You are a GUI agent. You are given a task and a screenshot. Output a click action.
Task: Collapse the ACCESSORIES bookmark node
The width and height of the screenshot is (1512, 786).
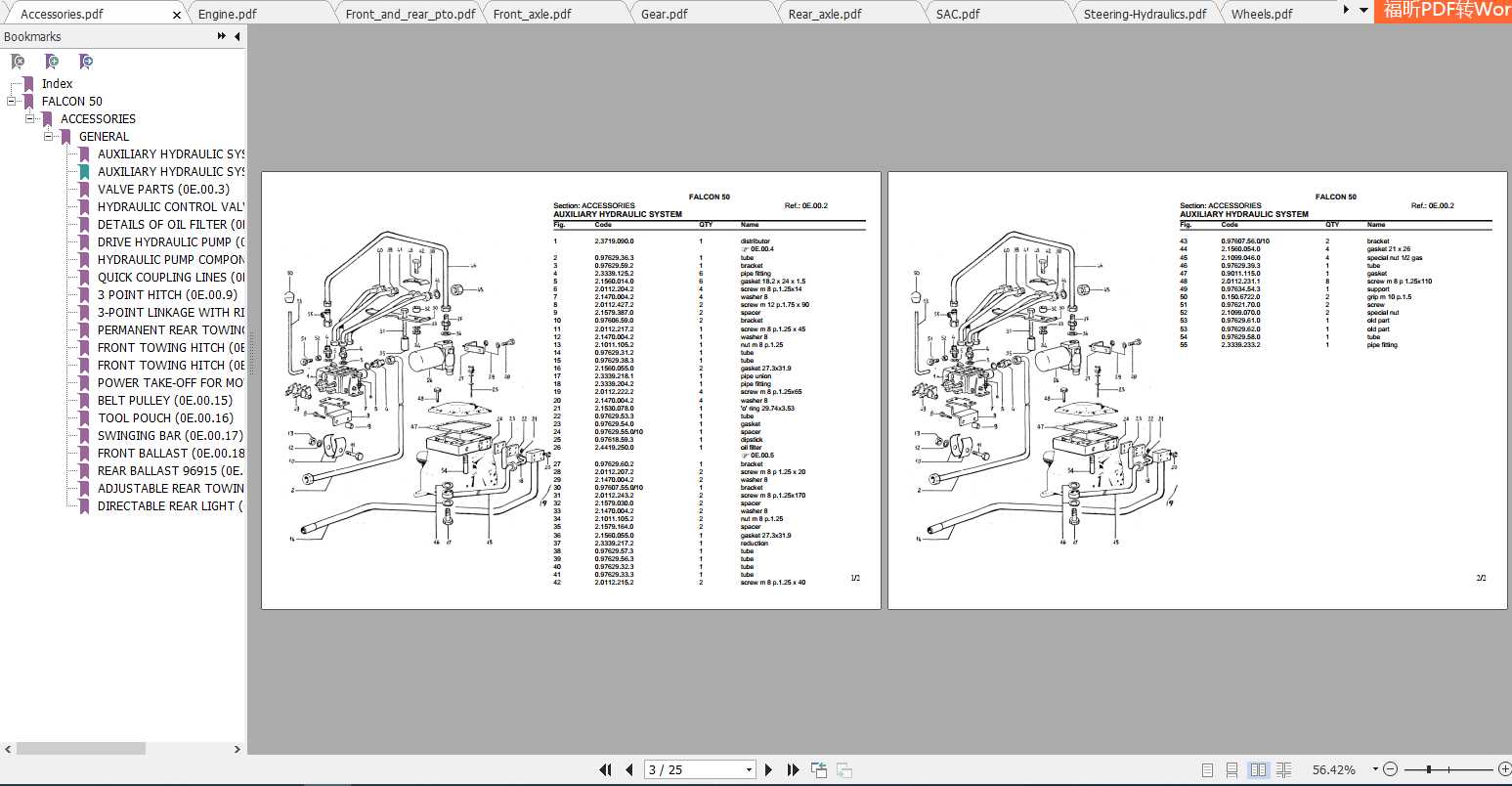(x=30, y=118)
